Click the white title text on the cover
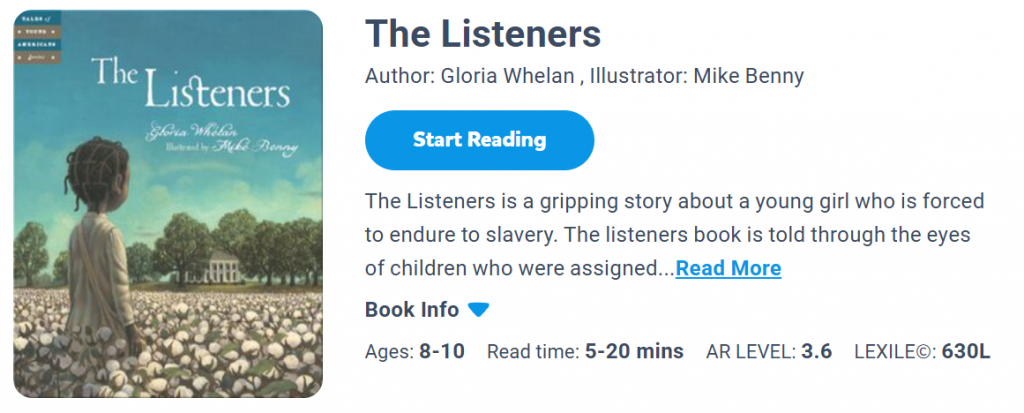The width and height of the screenshot is (1024, 413). tap(190, 85)
